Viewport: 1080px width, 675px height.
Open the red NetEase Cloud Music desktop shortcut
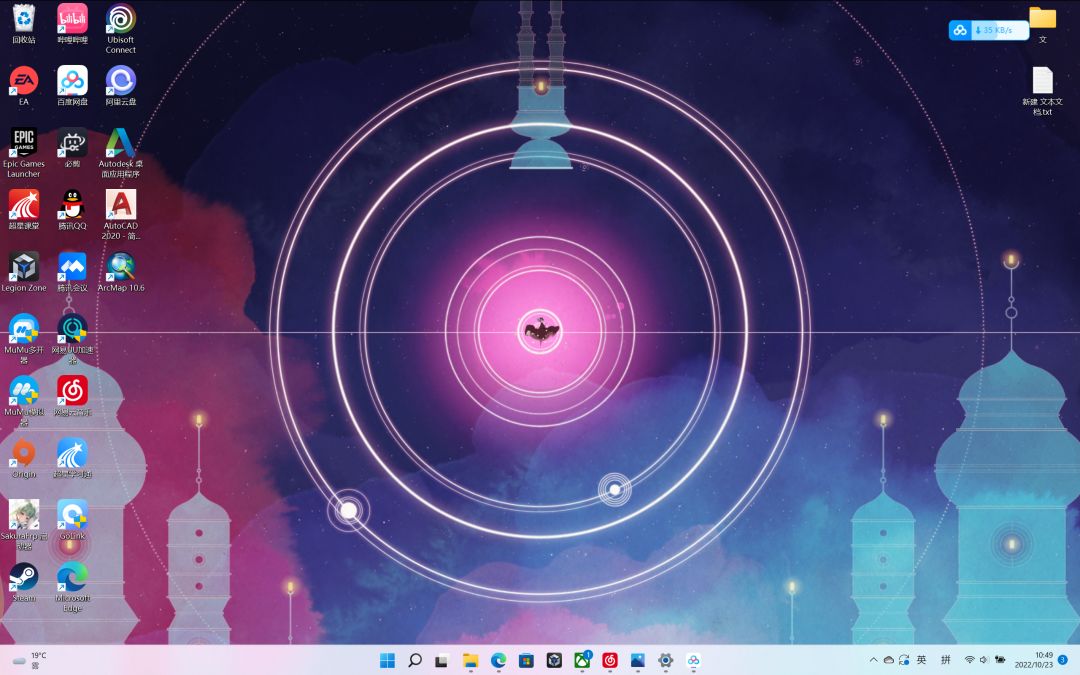72,396
